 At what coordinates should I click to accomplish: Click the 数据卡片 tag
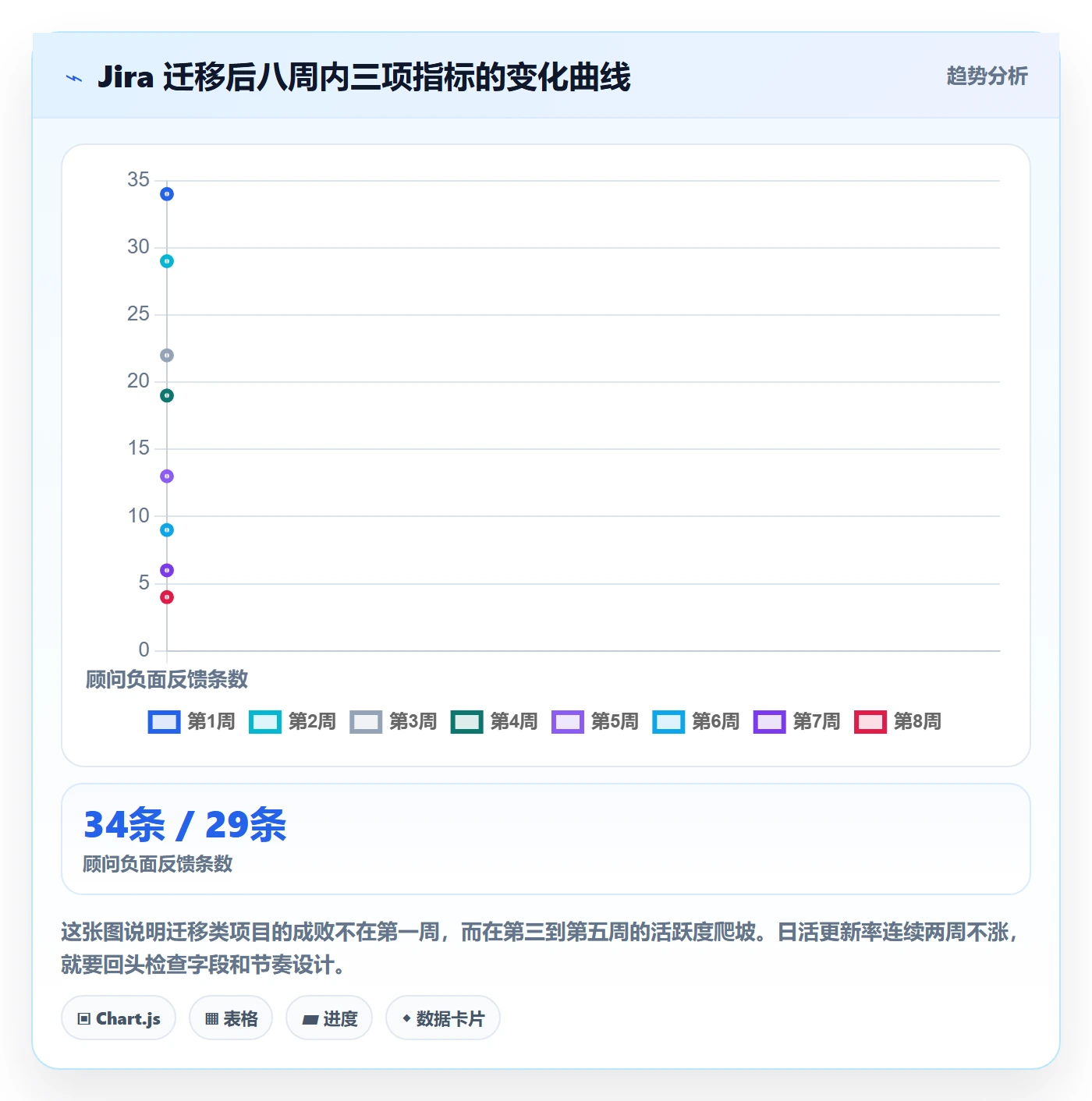443,1018
